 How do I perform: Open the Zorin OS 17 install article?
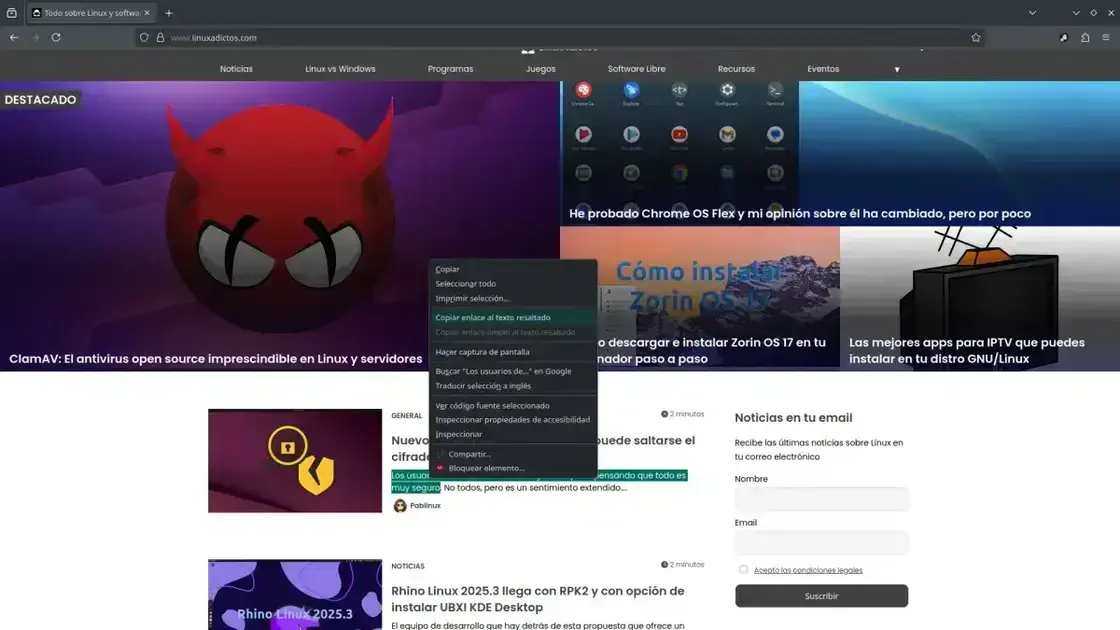(712, 351)
